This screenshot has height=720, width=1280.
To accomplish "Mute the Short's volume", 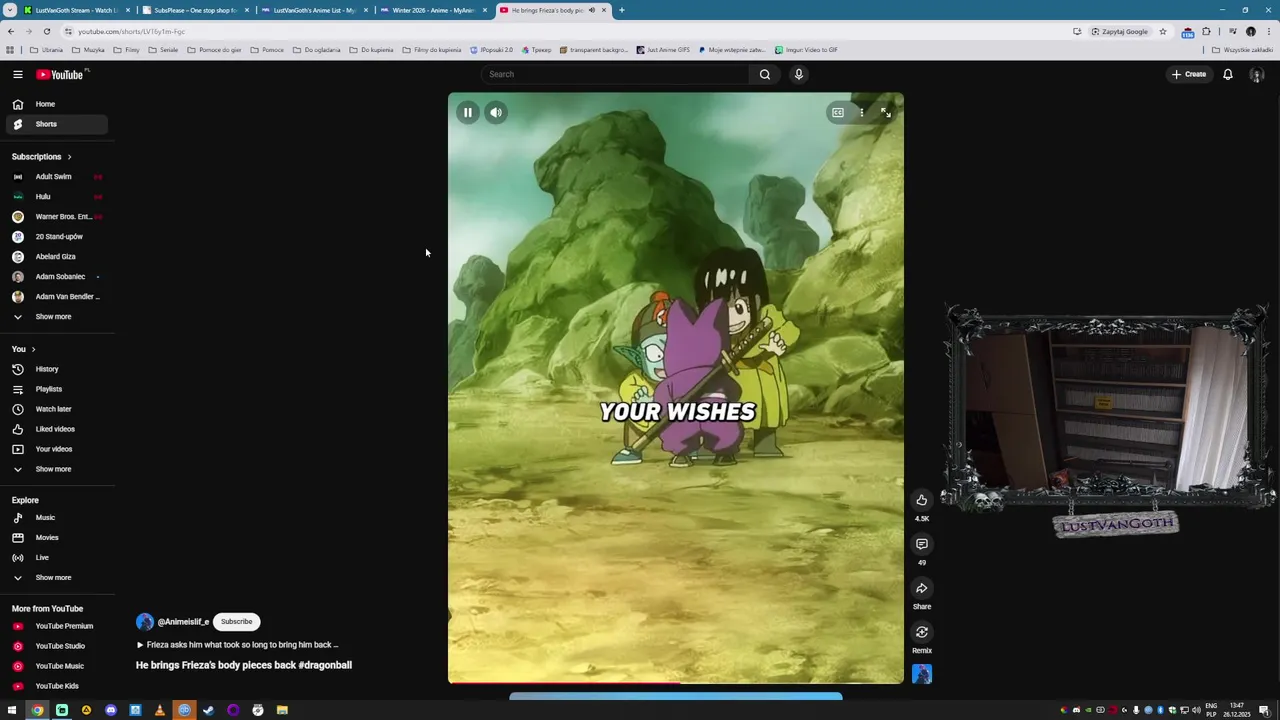I will 496,113.
